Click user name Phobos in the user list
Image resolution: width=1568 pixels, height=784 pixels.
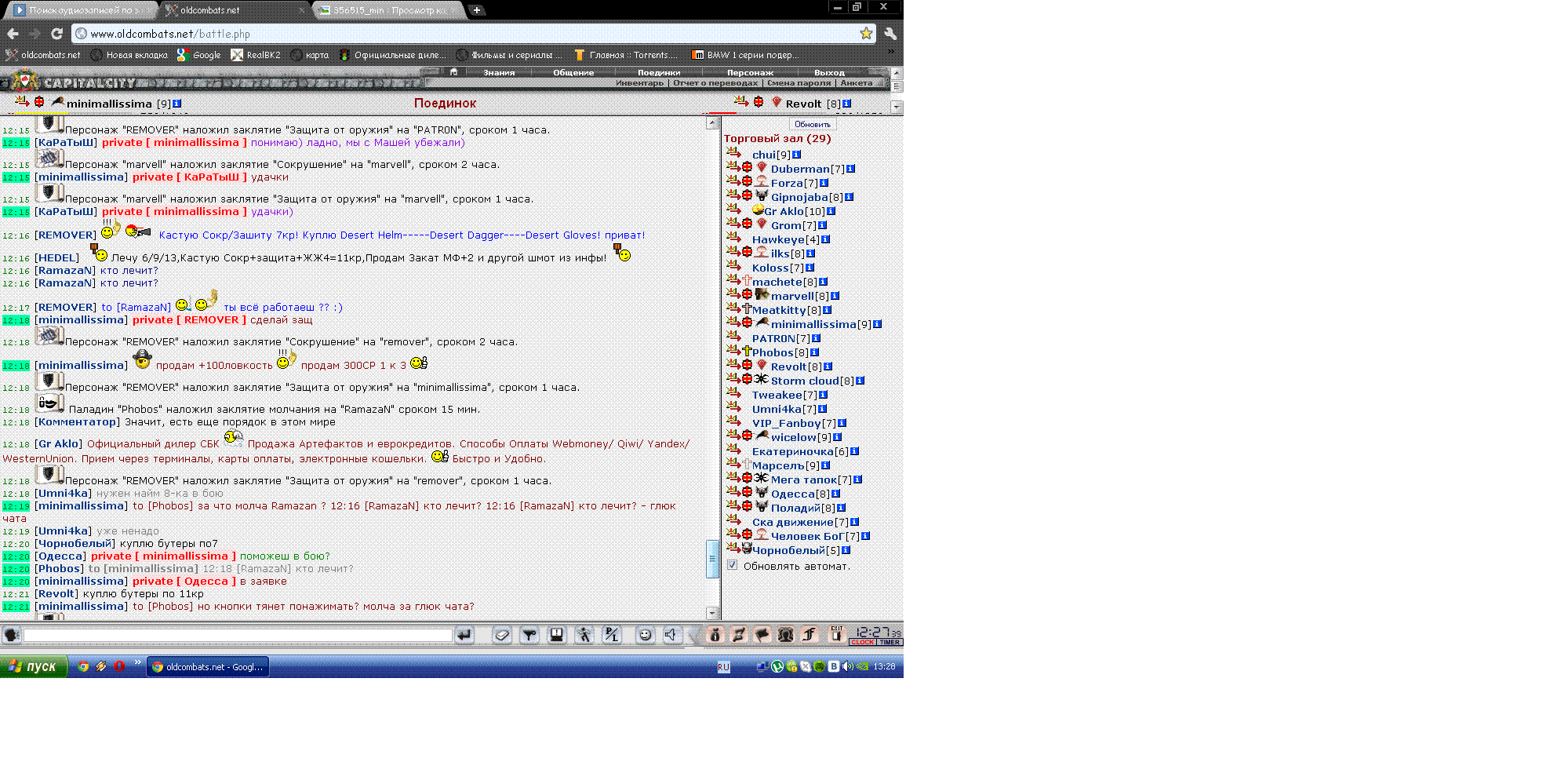point(773,352)
